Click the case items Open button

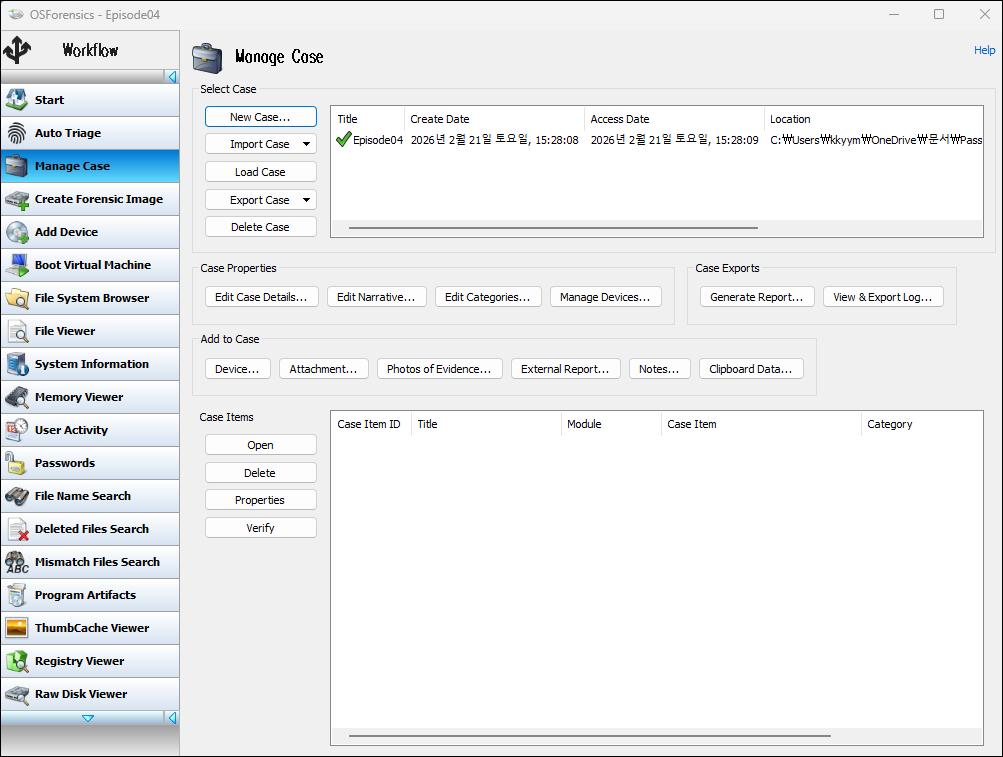coord(260,445)
